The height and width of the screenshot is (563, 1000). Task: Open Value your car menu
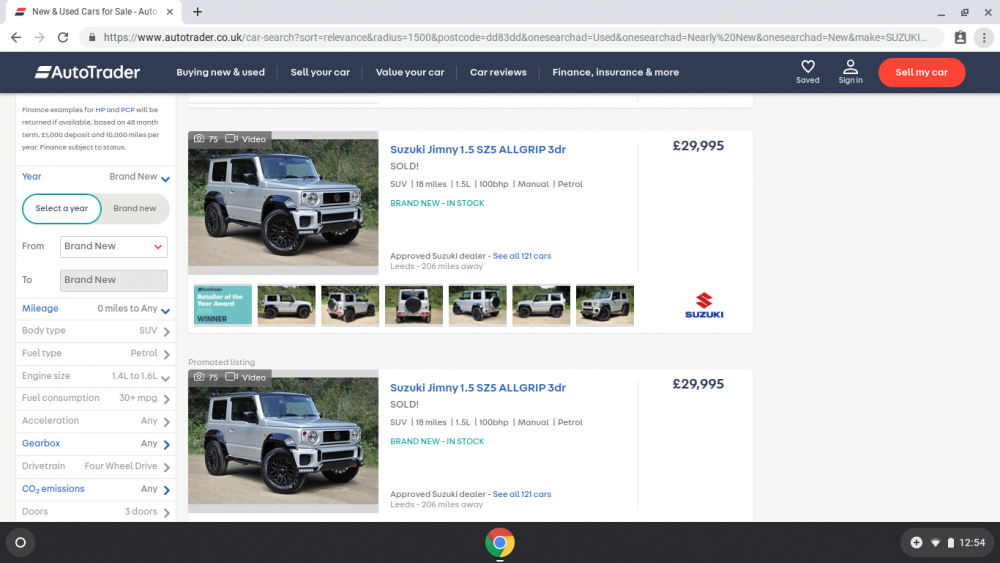pos(409,72)
